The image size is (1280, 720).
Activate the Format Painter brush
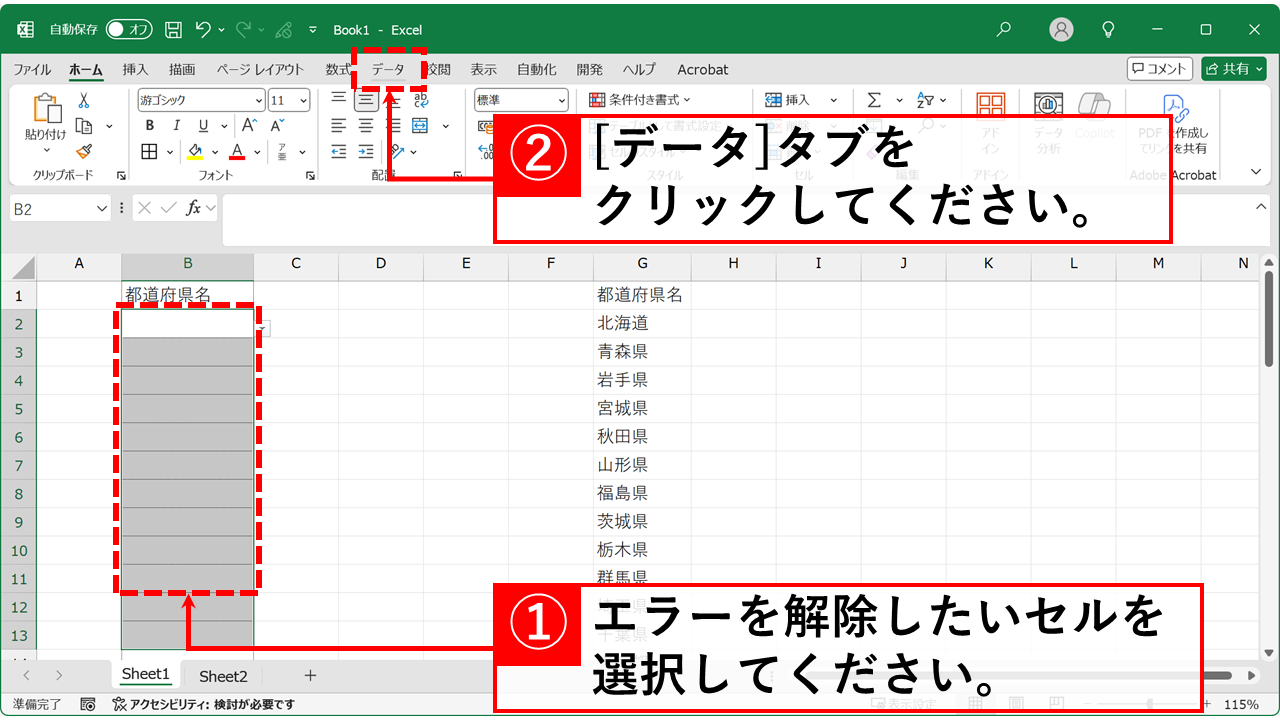point(84,151)
